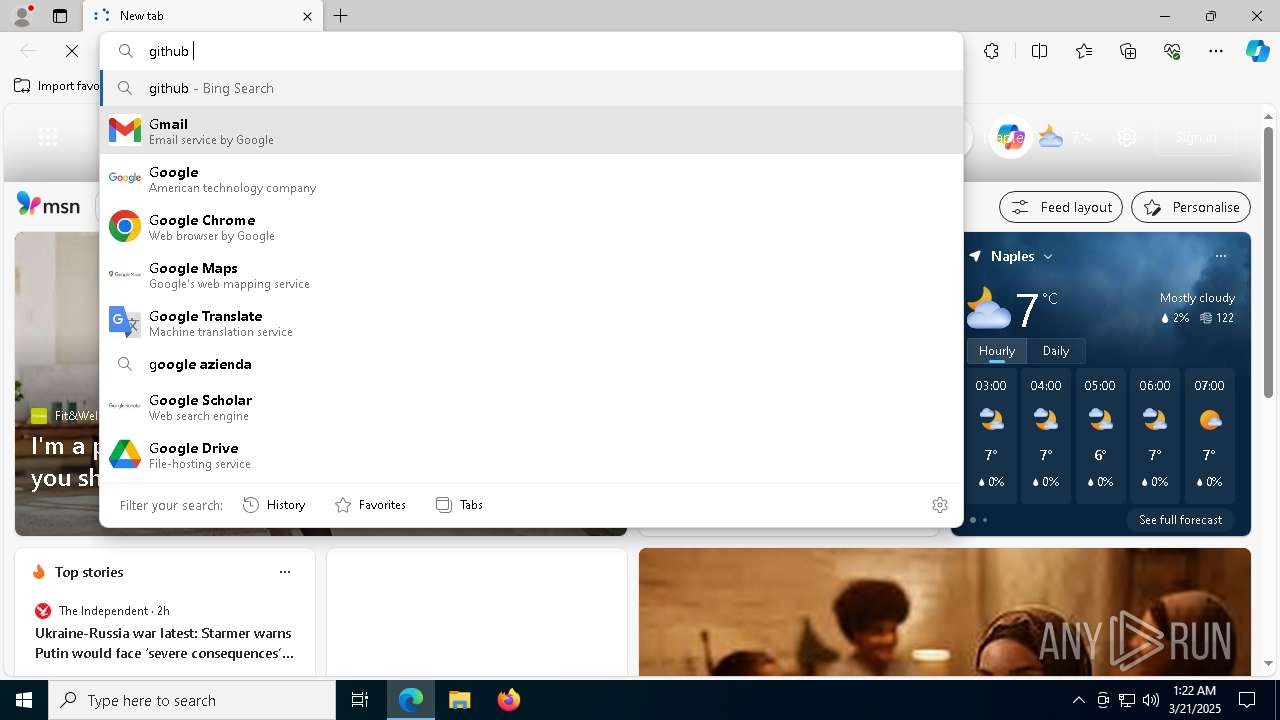Choose the Google Translate suggestion

click(531, 322)
